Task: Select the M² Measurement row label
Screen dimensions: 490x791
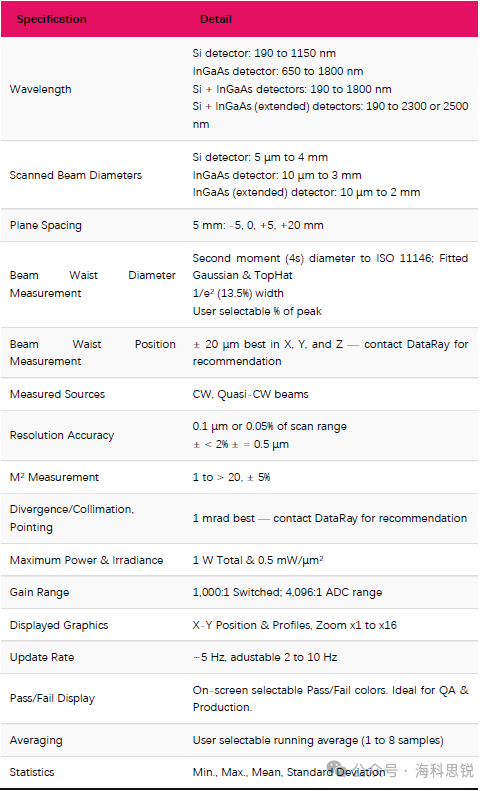Action: [x=54, y=477]
